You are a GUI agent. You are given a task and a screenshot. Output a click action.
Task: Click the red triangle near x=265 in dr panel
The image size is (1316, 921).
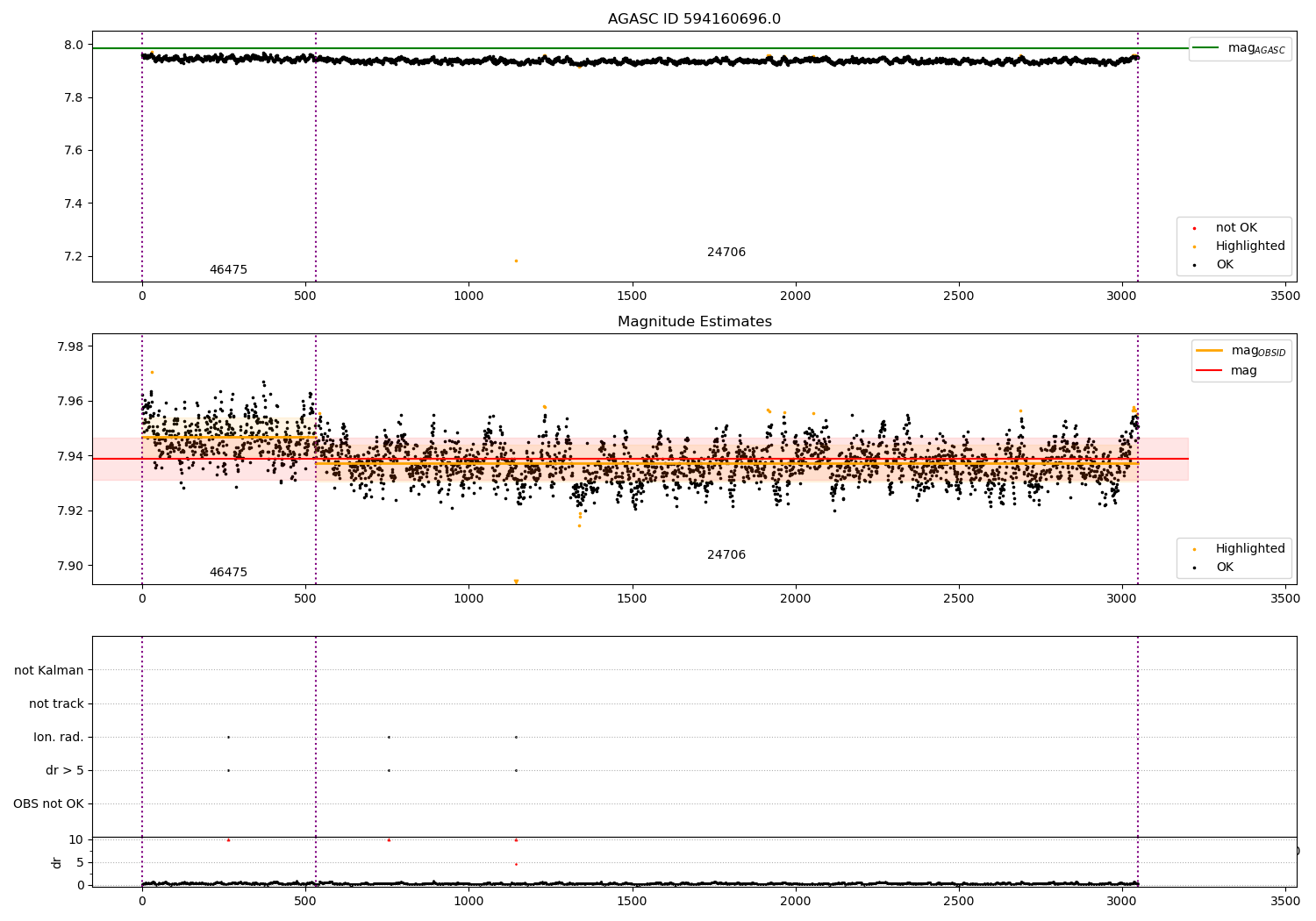tap(228, 839)
